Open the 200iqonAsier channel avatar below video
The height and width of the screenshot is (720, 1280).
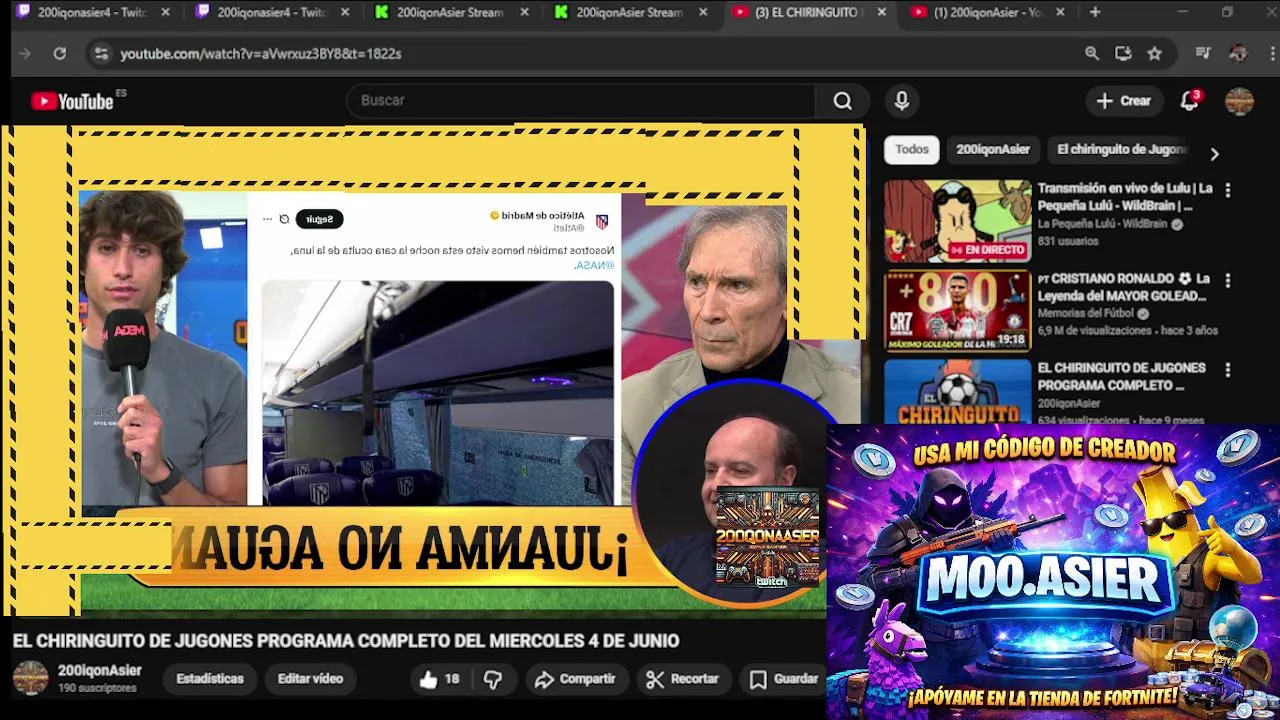30,678
